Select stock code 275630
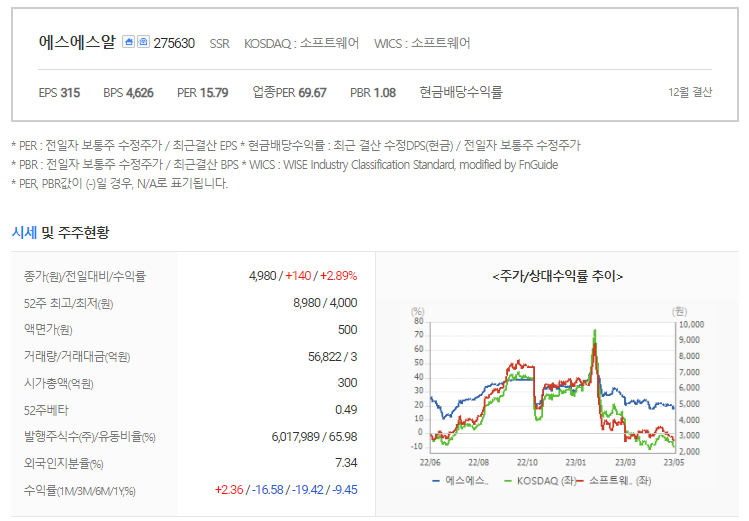 click(x=174, y=43)
